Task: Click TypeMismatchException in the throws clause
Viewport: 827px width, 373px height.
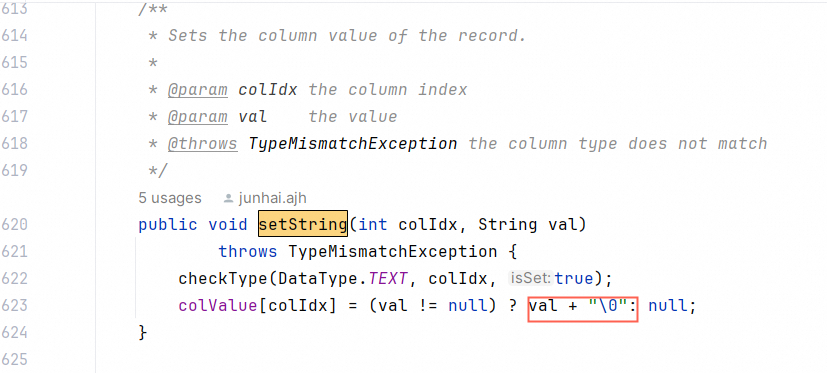Action: coord(392,252)
